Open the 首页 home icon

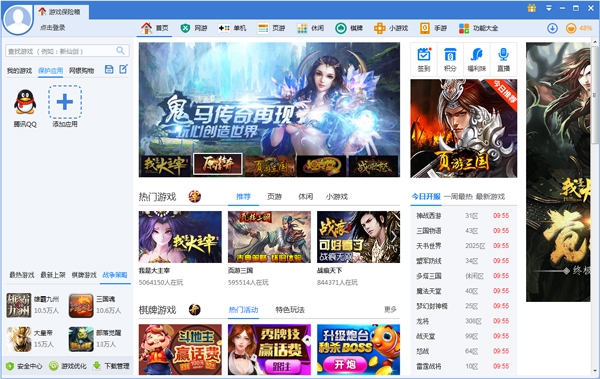tap(147, 28)
